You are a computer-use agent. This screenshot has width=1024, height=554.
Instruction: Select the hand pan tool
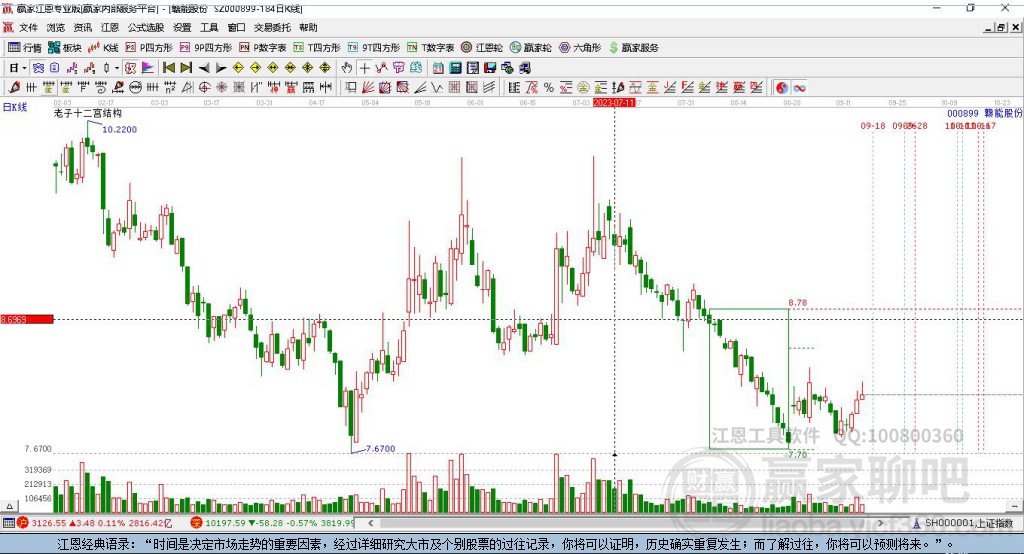pyautogui.click(x=346, y=68)
